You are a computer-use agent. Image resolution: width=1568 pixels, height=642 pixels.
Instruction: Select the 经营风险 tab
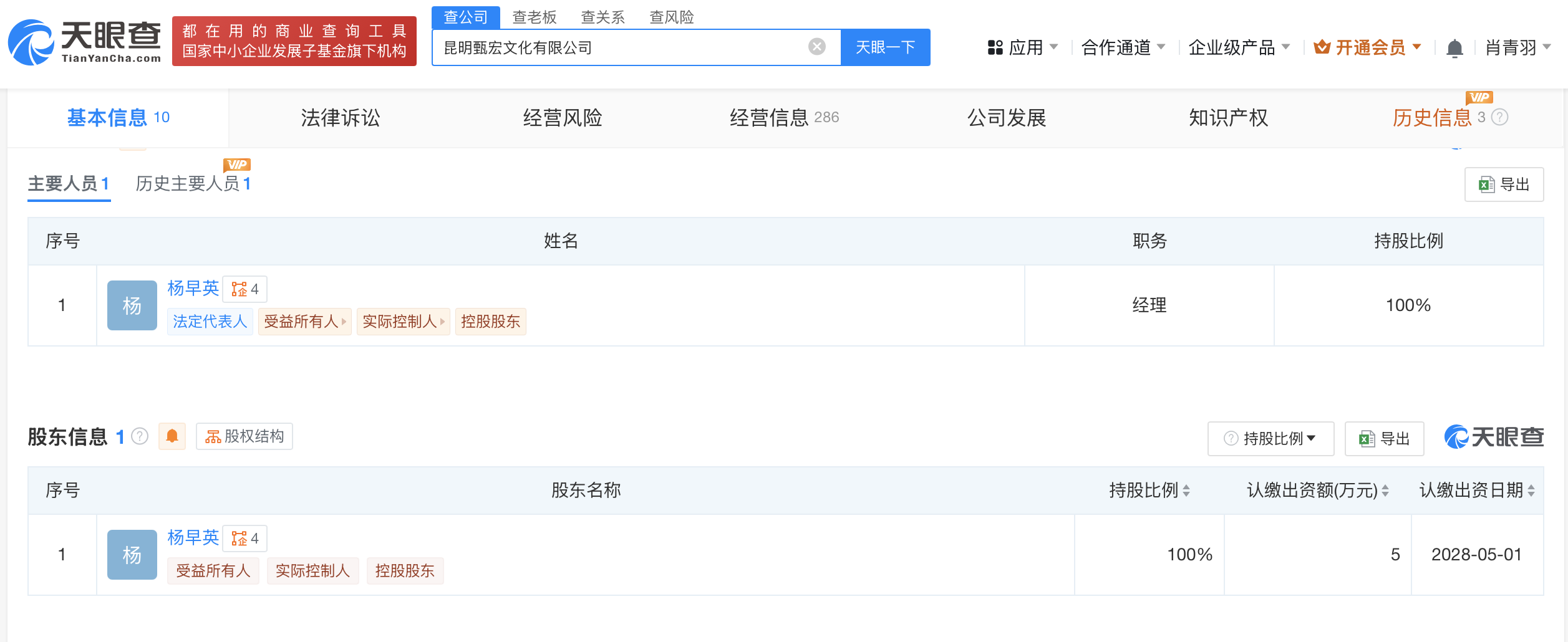563,118
